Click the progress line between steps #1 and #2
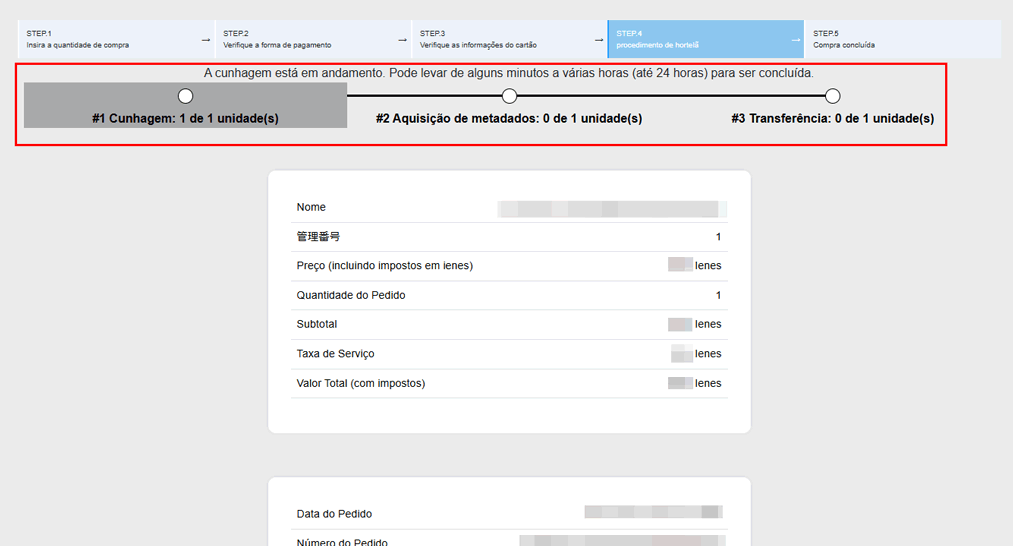The width and height of the screenshot is (1013, 546). 347,96
